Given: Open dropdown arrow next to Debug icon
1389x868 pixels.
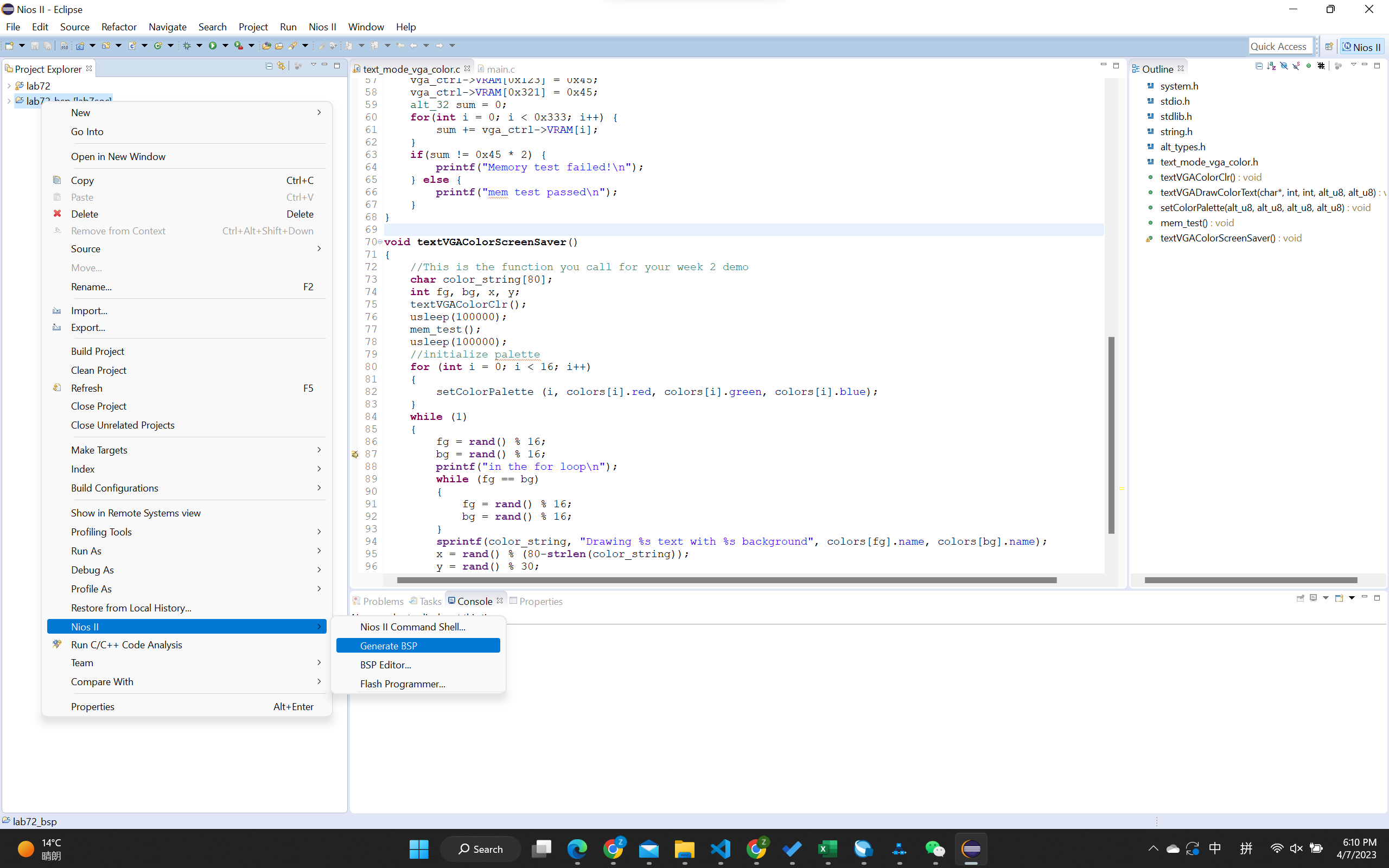Looking at the screenshot, I should pyautogui.click(x=200, y=46).
